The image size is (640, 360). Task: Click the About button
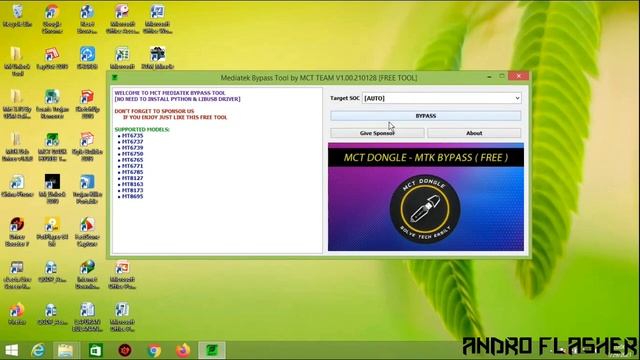click(x=474, y=133)
